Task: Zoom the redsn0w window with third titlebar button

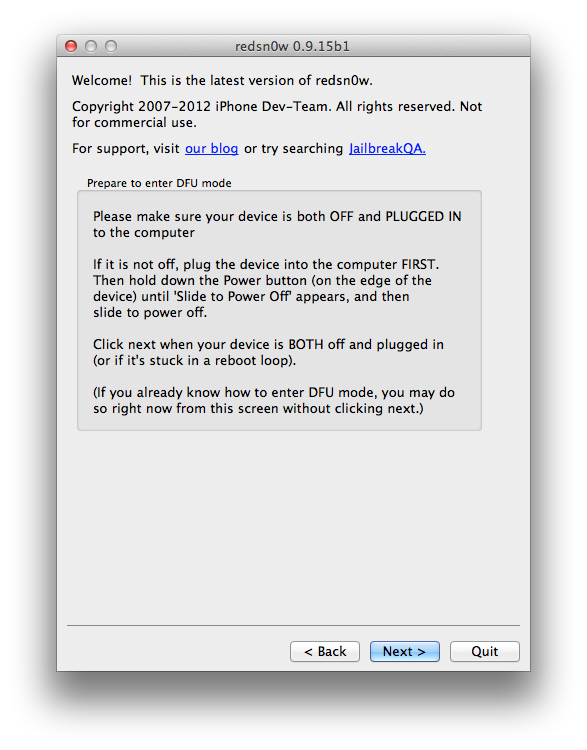Action: coord(111,46)
